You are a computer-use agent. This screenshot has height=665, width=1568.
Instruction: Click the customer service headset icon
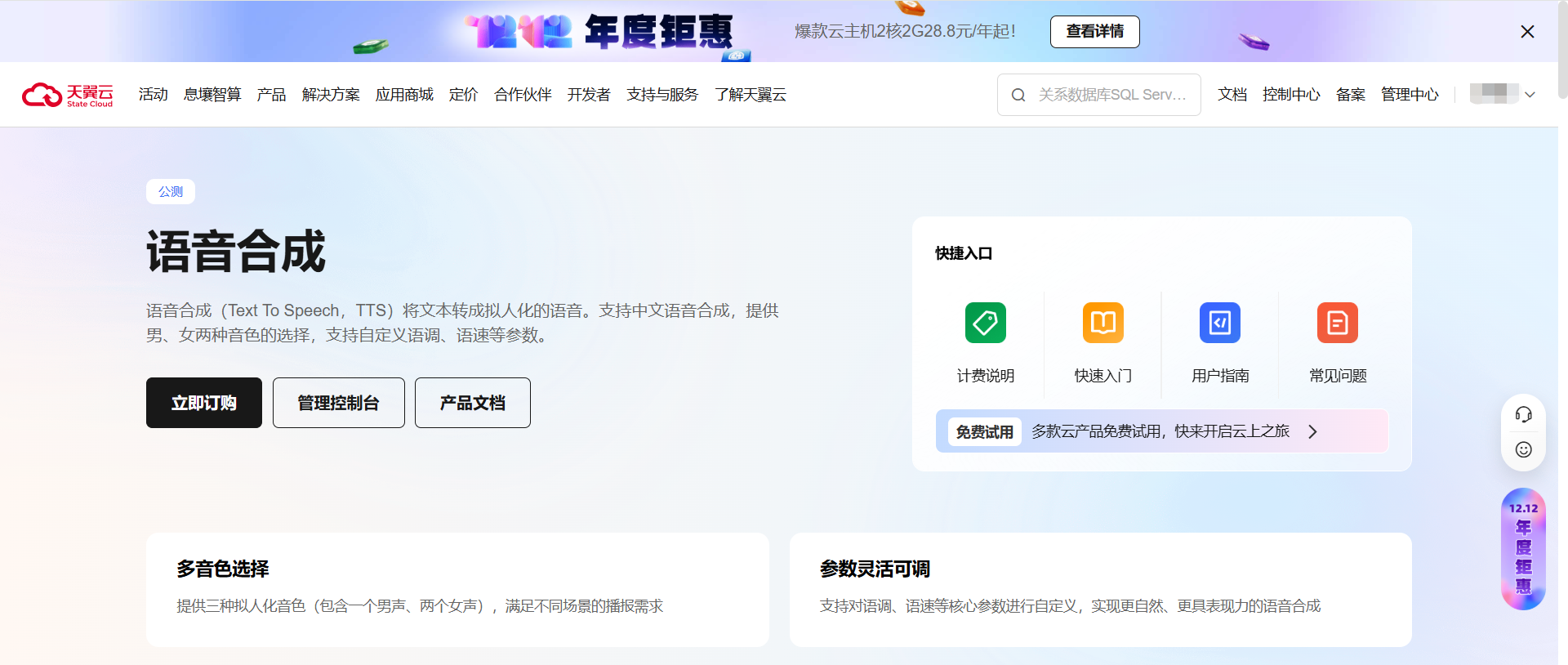pyautogui.click(x=1524, y=414)
